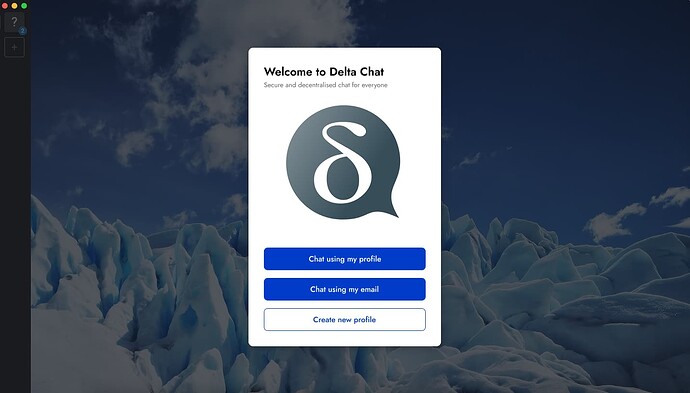Click the empty sidebar area below the plus button

(15, 220)
